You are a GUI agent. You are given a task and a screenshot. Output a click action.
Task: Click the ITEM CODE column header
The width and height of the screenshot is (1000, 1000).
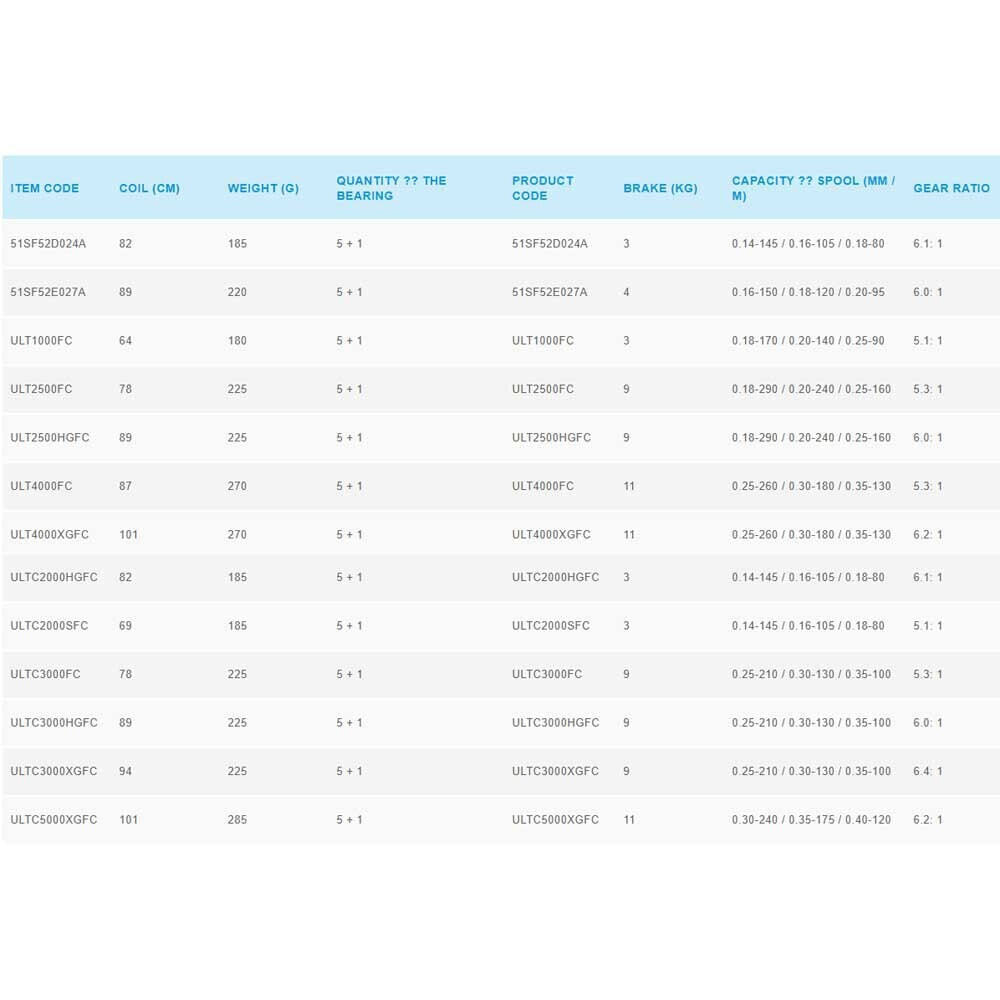(x=45, y=188)
